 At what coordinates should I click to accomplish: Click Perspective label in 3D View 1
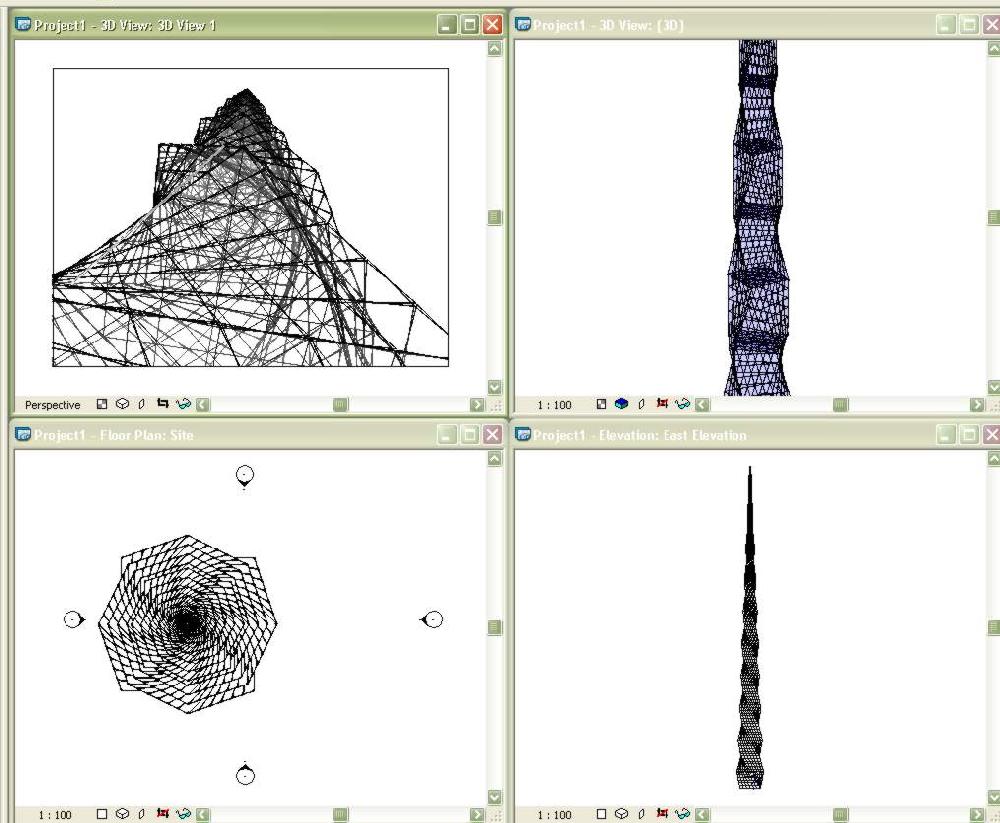click(x=52, y=404)
